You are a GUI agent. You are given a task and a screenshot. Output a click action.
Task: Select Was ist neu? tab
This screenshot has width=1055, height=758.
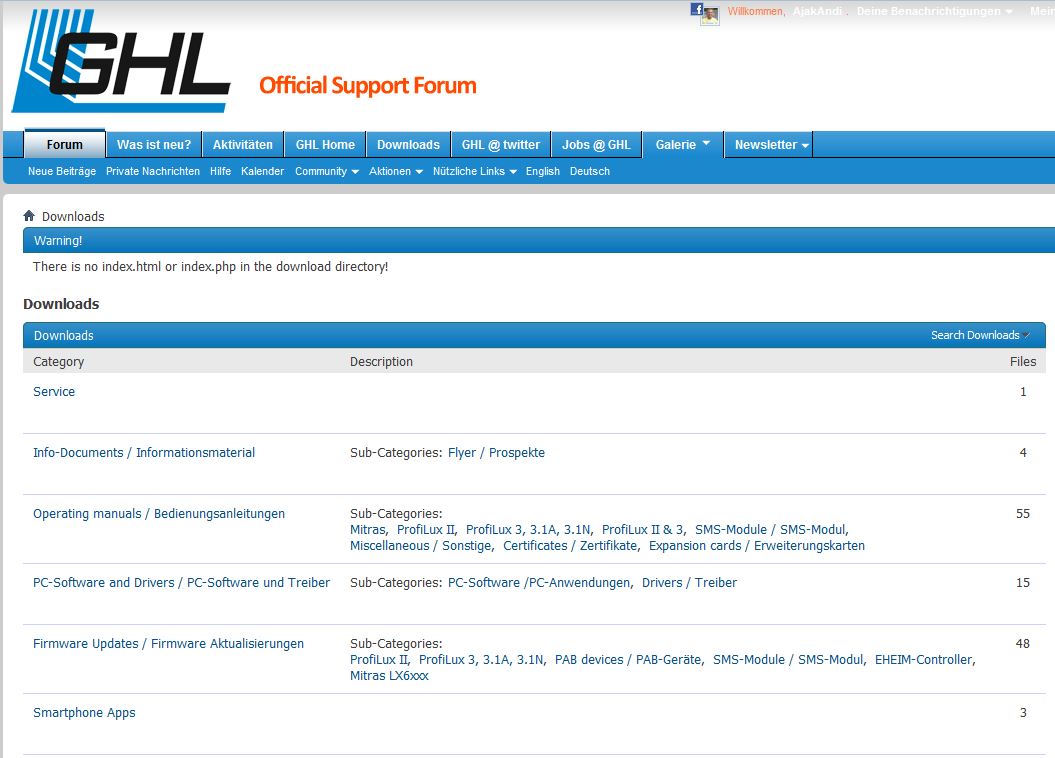coord(154,145)
